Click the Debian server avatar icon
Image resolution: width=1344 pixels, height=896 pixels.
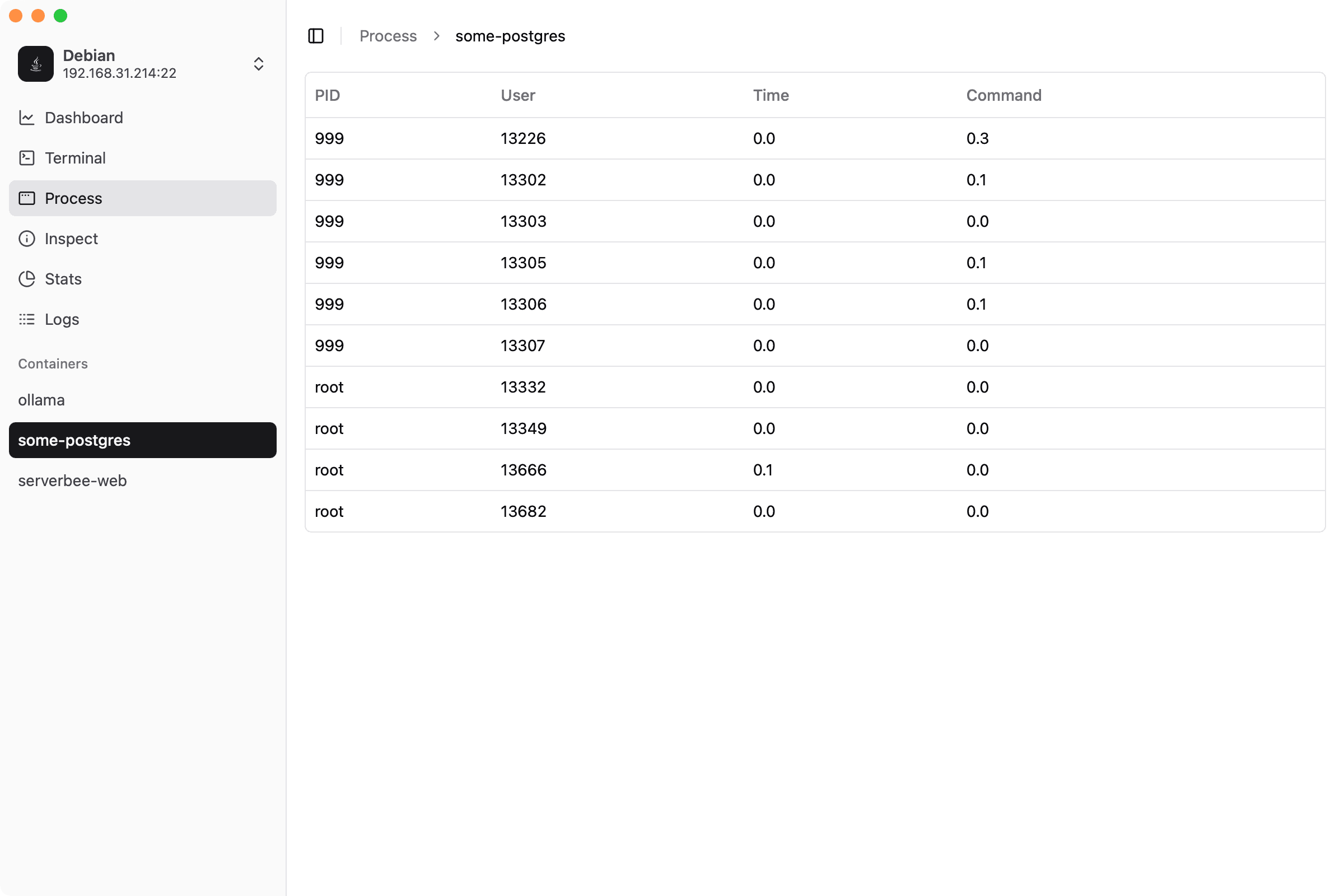35,64
